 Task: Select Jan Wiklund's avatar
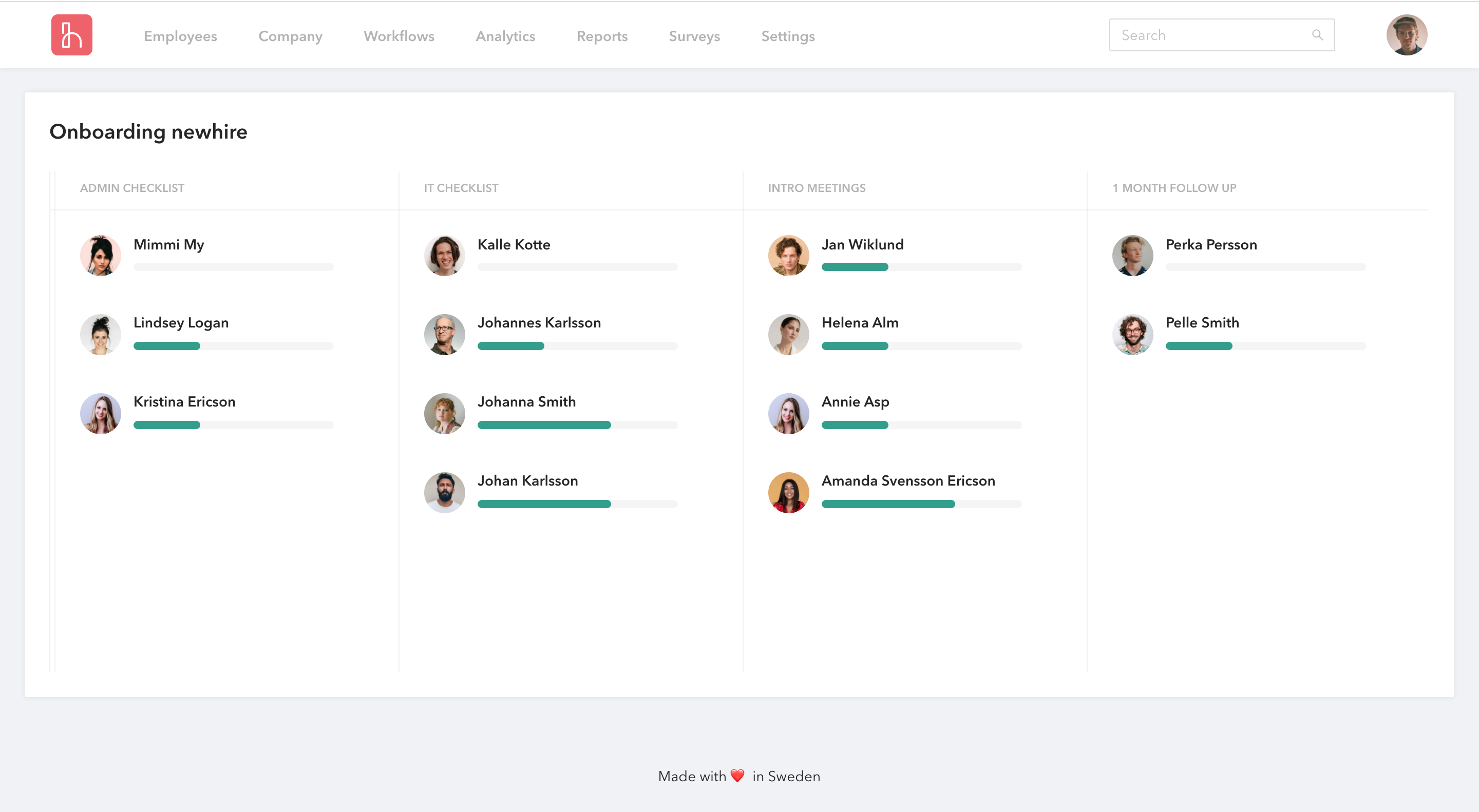click(788, 256)
